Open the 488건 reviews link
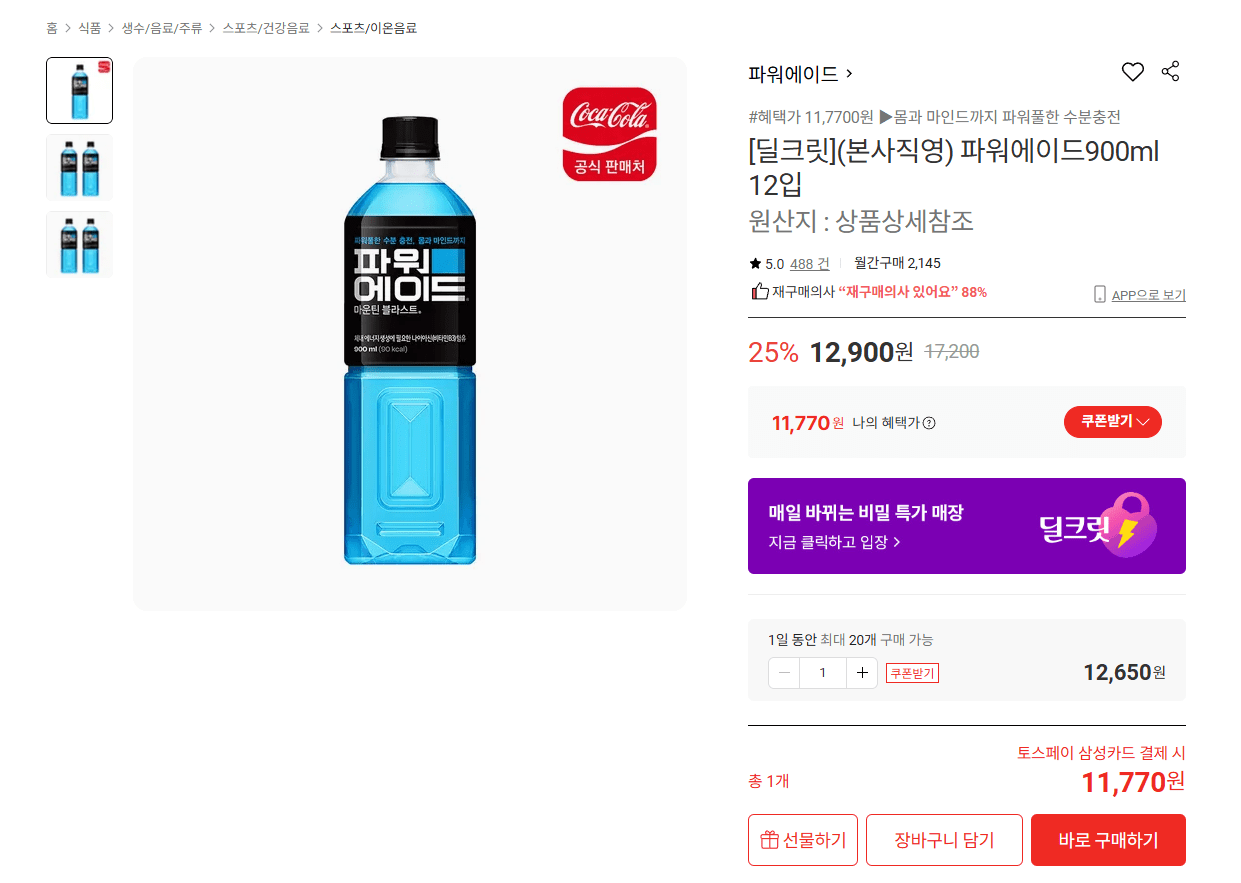Viewport: 1241px width, 883px height. tap(810, 264)
